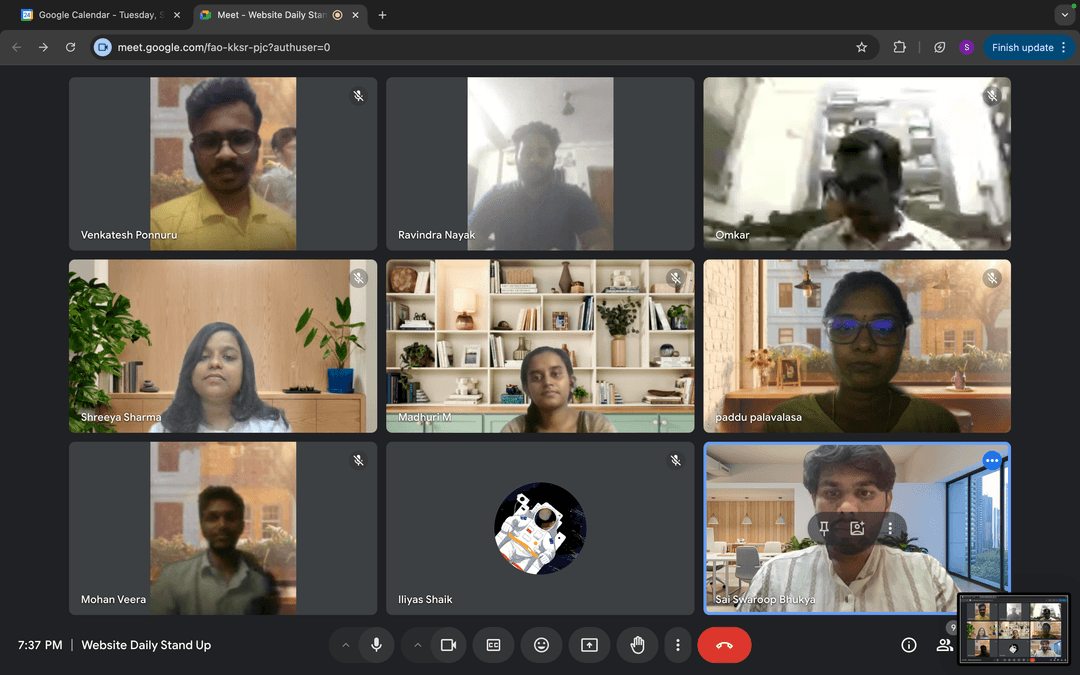
Task: Turn off the camera
Action: tap(448, 645)
